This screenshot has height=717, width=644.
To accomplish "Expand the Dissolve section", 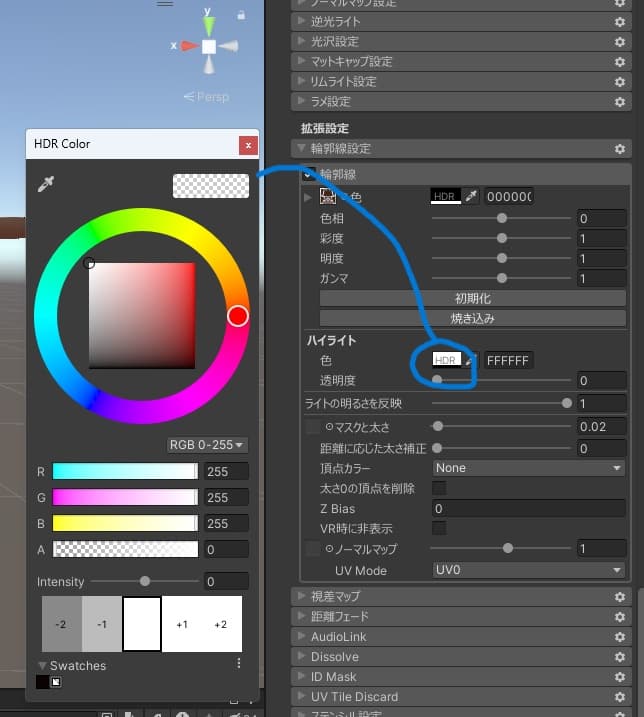I will tap(301, 656).
